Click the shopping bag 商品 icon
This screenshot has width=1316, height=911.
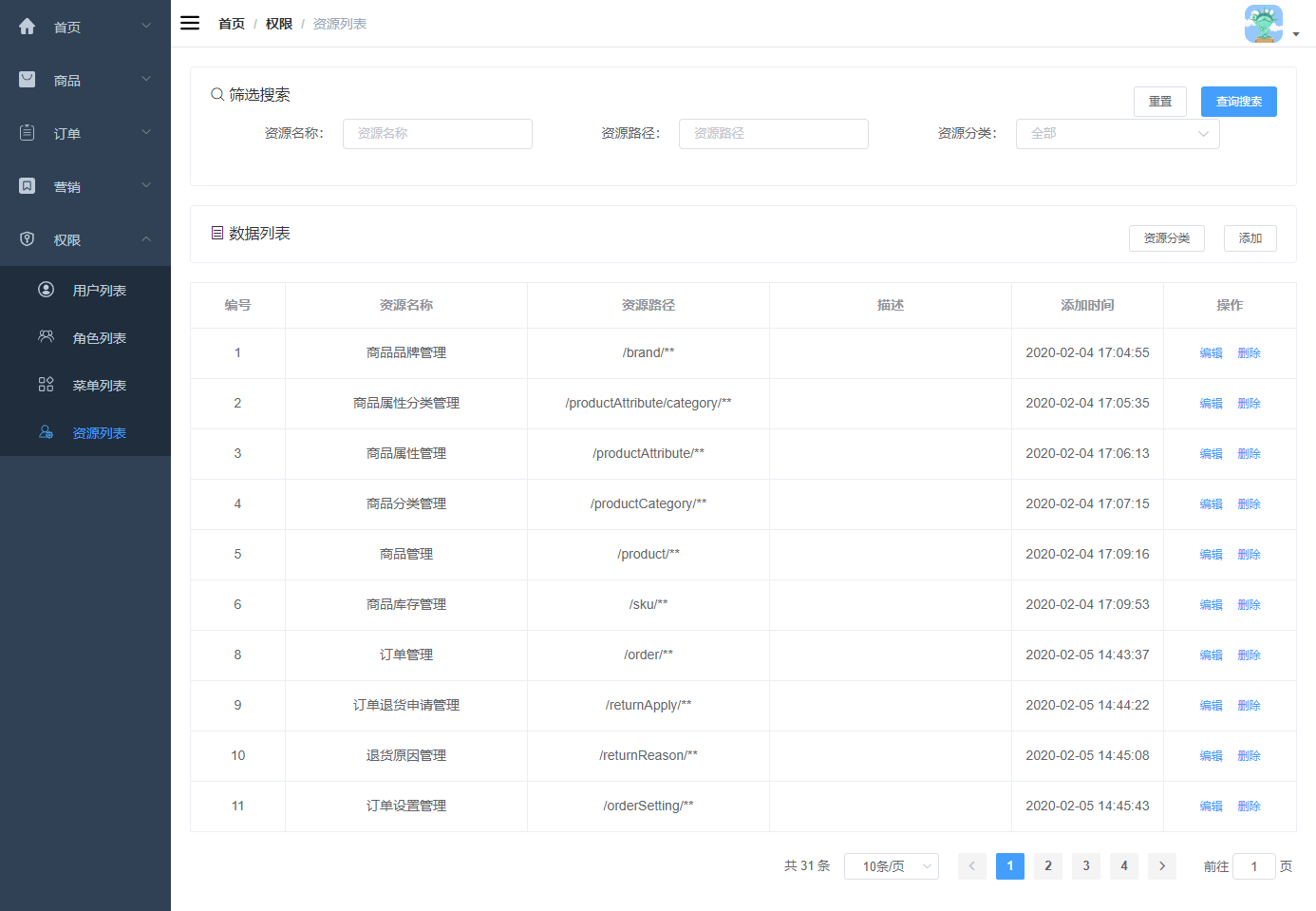click(x=28, y=80)
